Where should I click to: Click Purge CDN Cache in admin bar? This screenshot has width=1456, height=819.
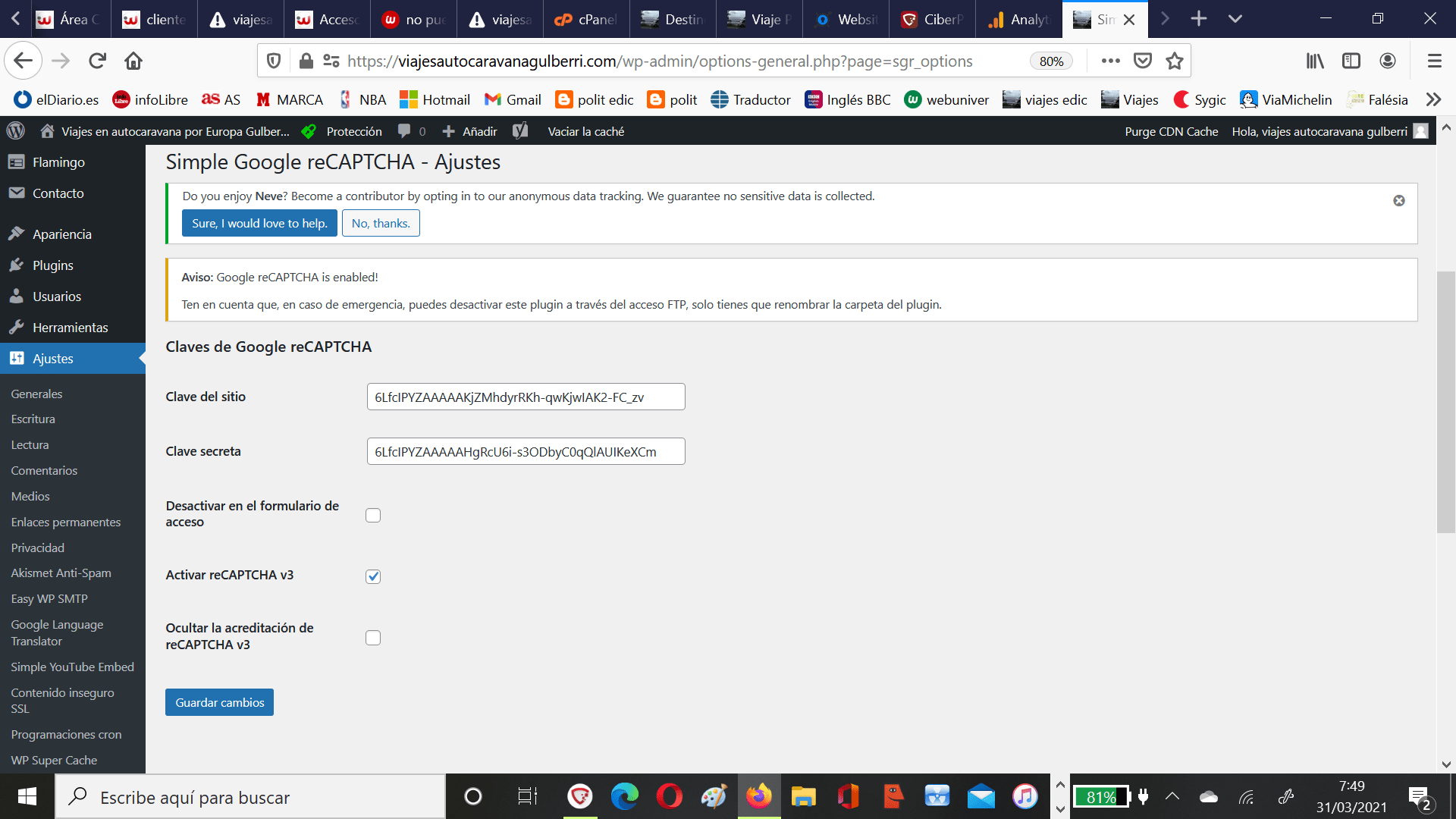[x=1172, y=131]
